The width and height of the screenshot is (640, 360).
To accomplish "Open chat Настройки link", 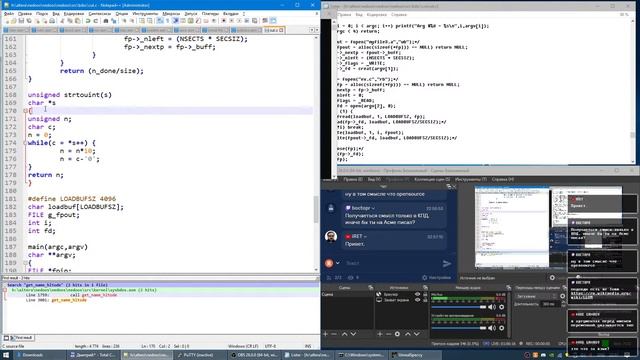I will click(437, 278).
